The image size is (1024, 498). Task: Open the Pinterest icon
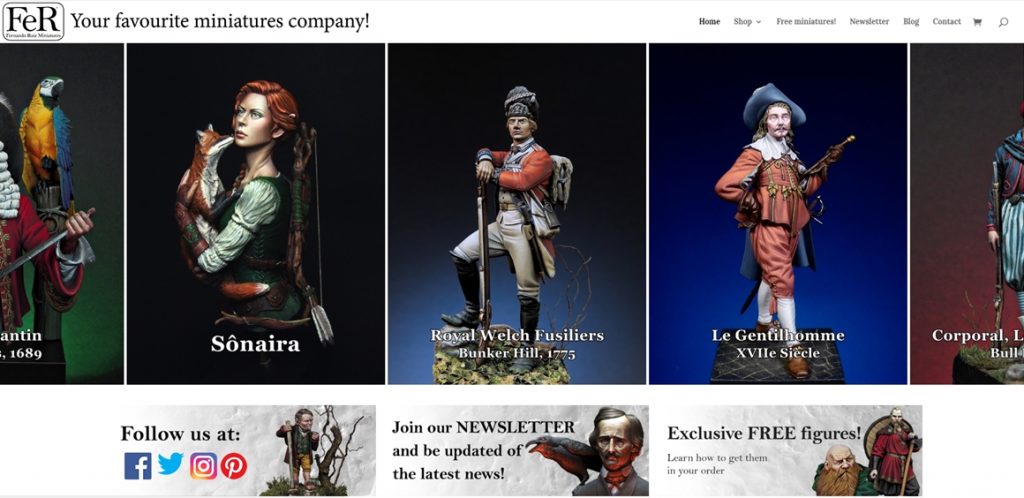pos(233,466)
